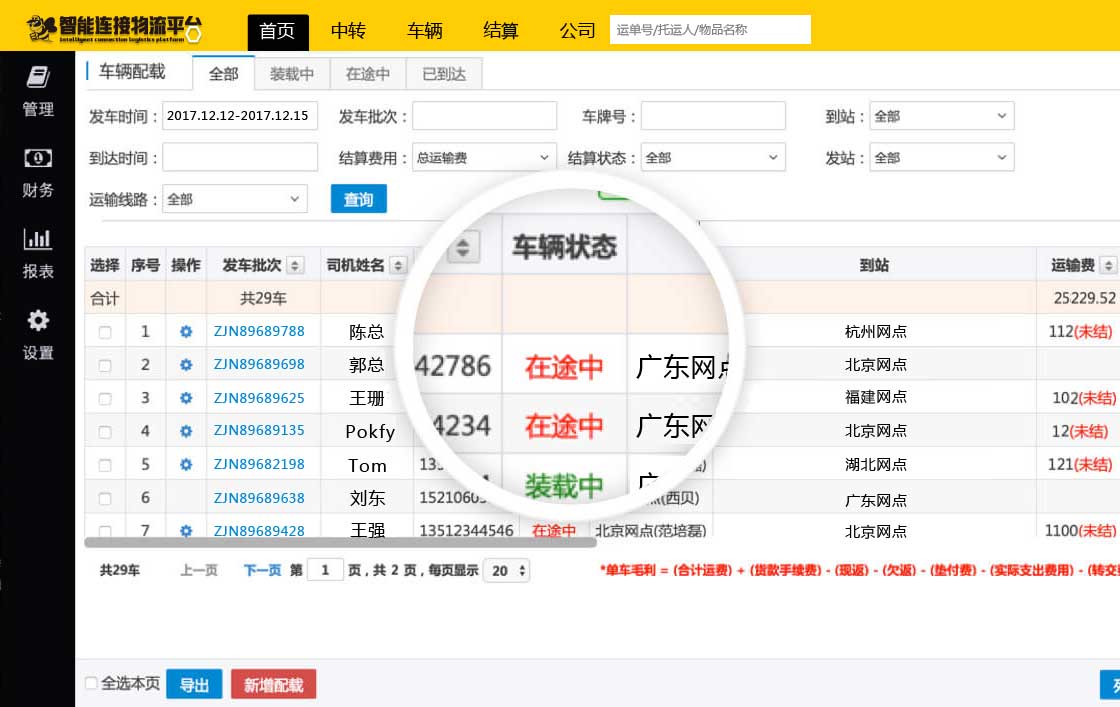Click sort icon beside 发车批次 header

coord(295,265)
